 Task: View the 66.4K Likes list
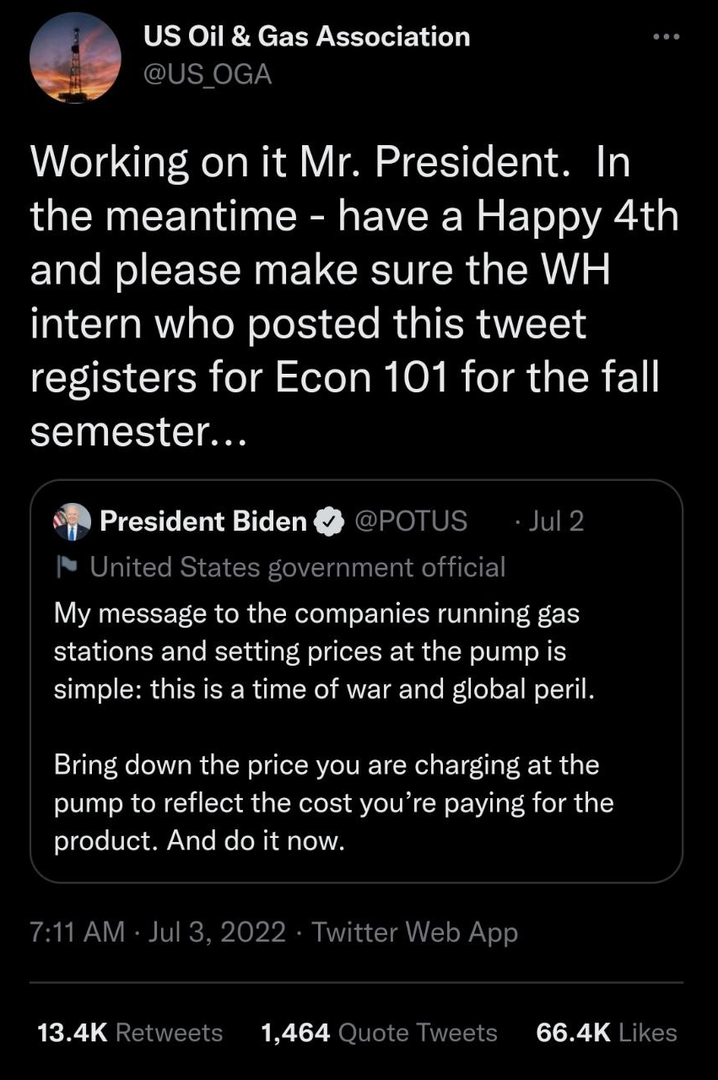pos(607,1032)
